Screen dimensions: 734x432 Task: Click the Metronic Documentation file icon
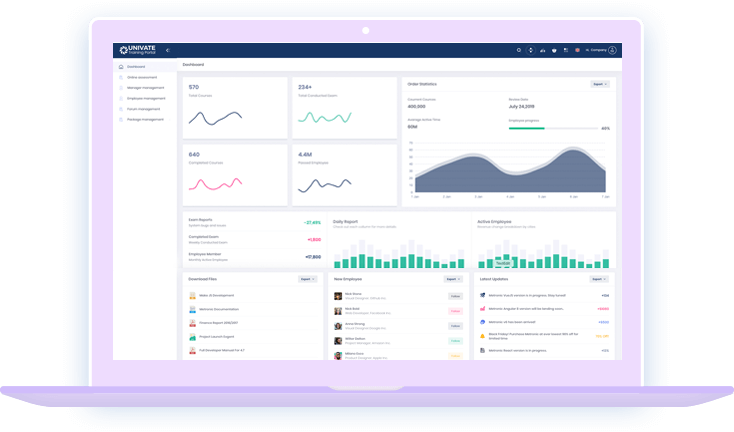point(191,310)
